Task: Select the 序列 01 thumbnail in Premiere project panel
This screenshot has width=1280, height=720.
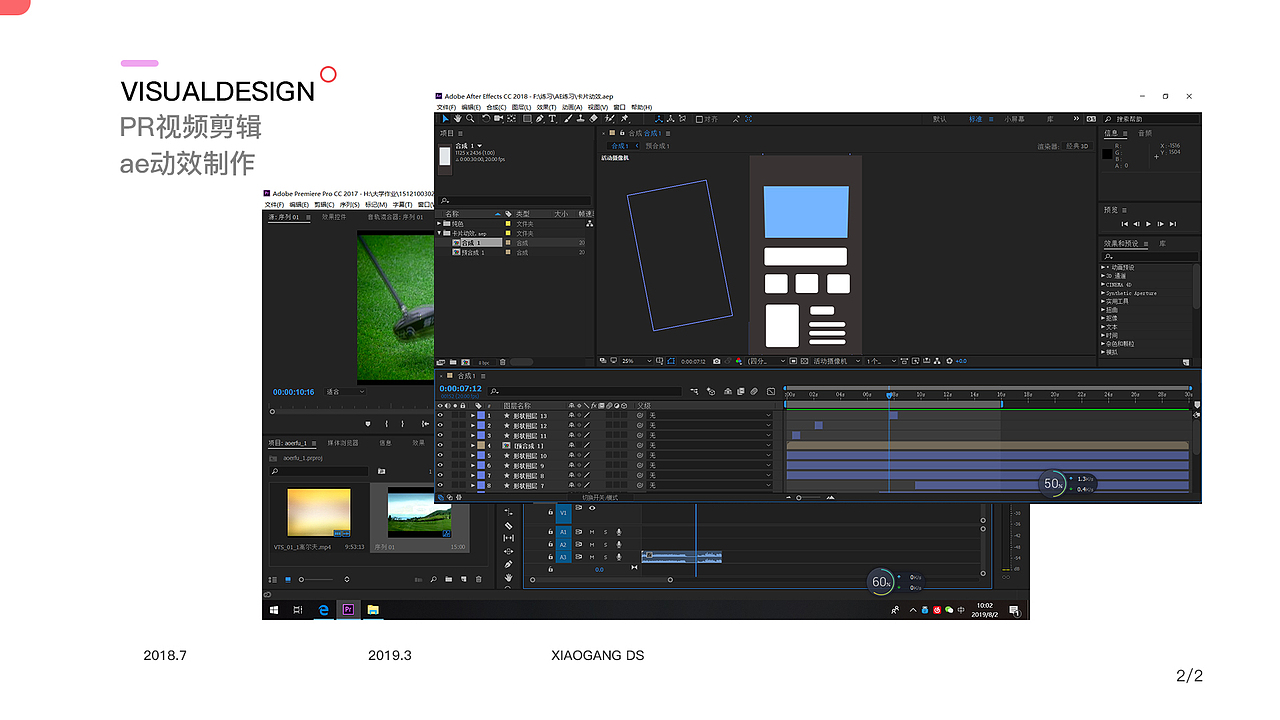Action: click(x=419, y=512)
